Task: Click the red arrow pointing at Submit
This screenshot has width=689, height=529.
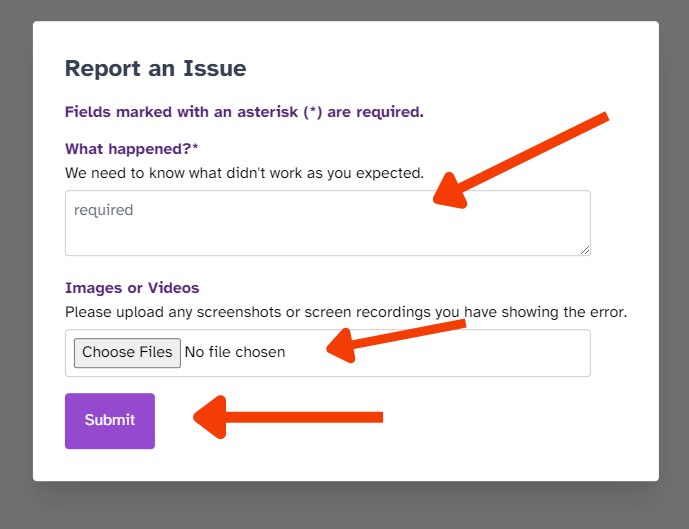Action: (288, 417)
